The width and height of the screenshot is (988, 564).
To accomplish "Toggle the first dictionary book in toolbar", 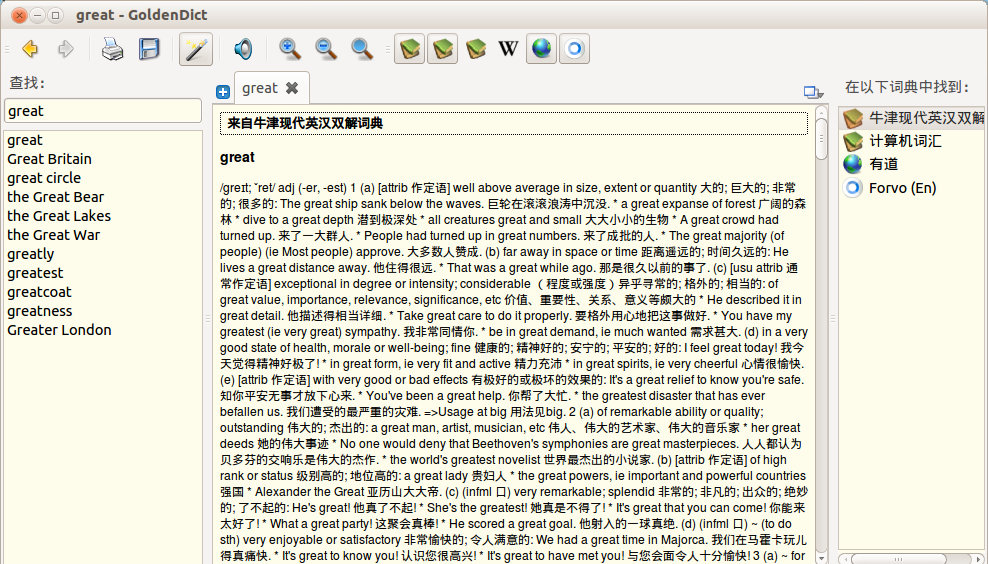I will pyautogui.click(x=410, y=49).
